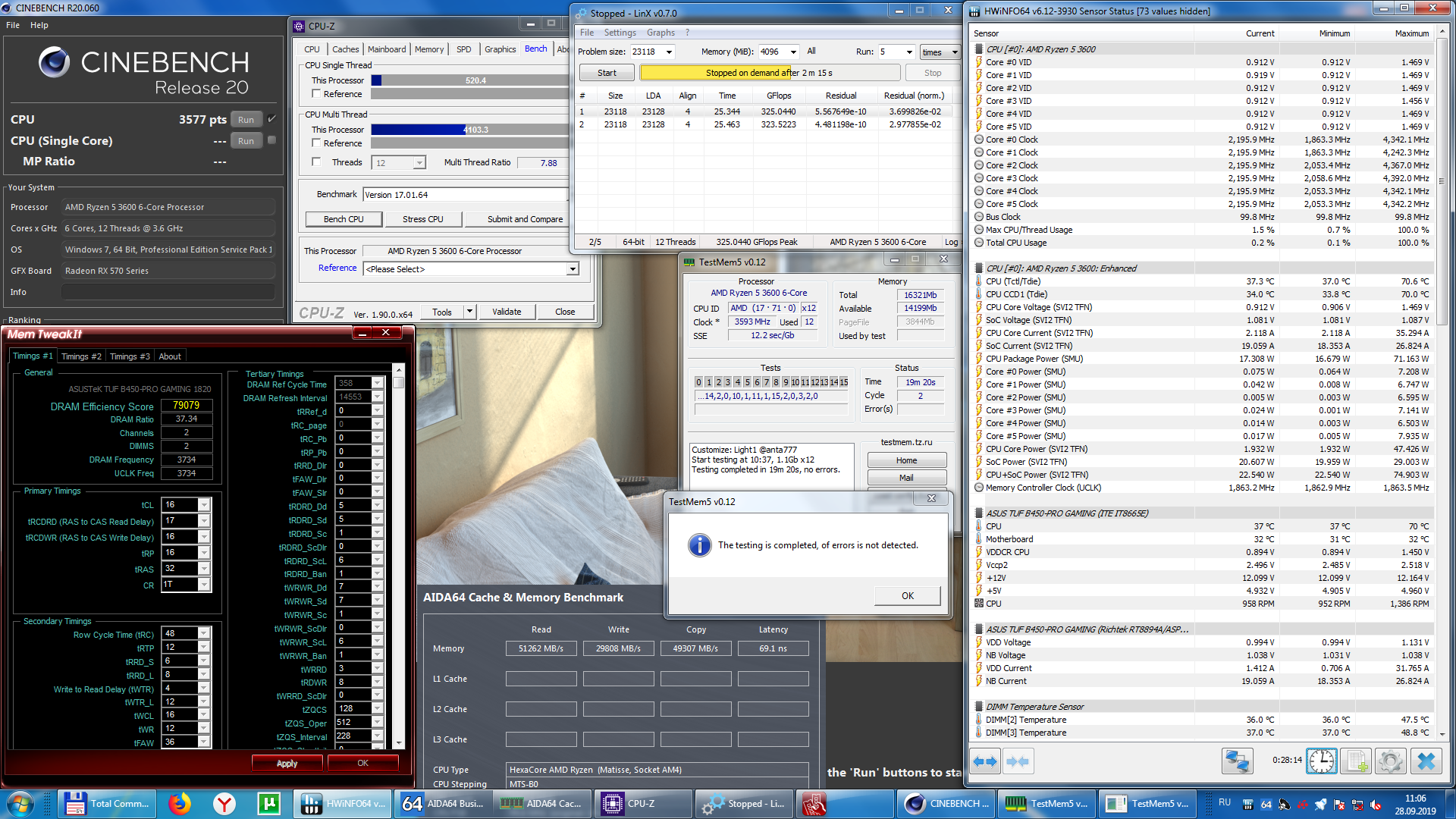
Task: Expand the CPU-Z Reference Please Select dropdown
Action: pyautogui.click(x=573, y=269)
